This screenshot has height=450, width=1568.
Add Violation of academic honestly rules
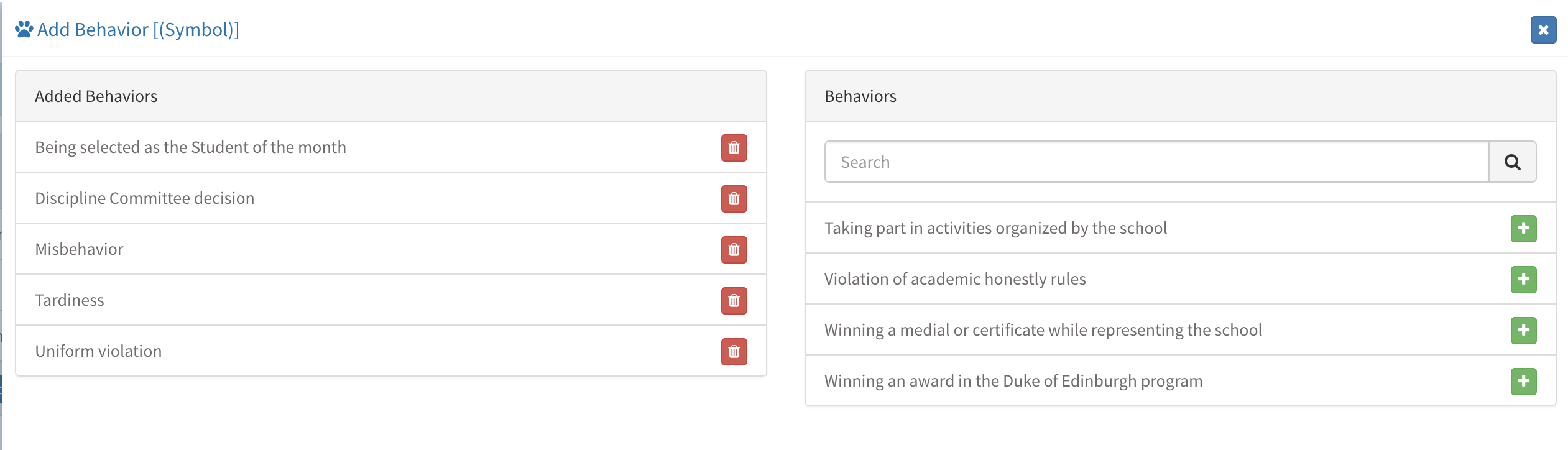(x=1523, y=280)
